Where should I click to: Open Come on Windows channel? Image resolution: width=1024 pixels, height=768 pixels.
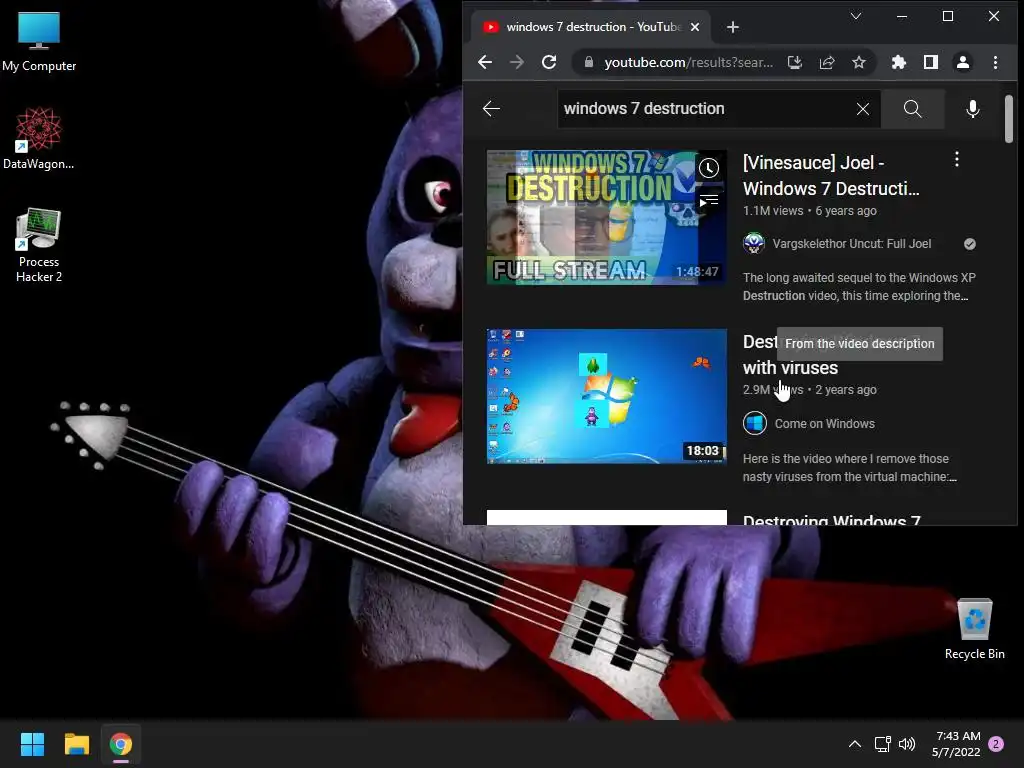[824, 423]
